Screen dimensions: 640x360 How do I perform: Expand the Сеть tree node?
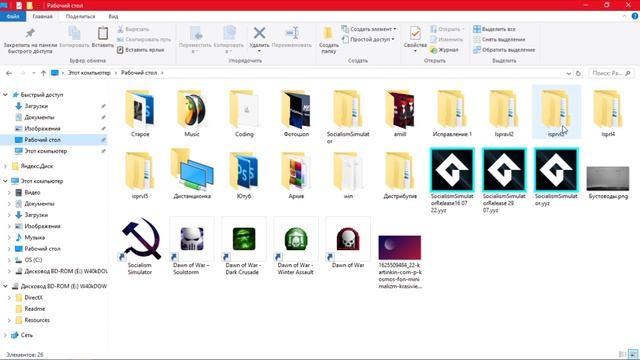[x=5, y=335]
